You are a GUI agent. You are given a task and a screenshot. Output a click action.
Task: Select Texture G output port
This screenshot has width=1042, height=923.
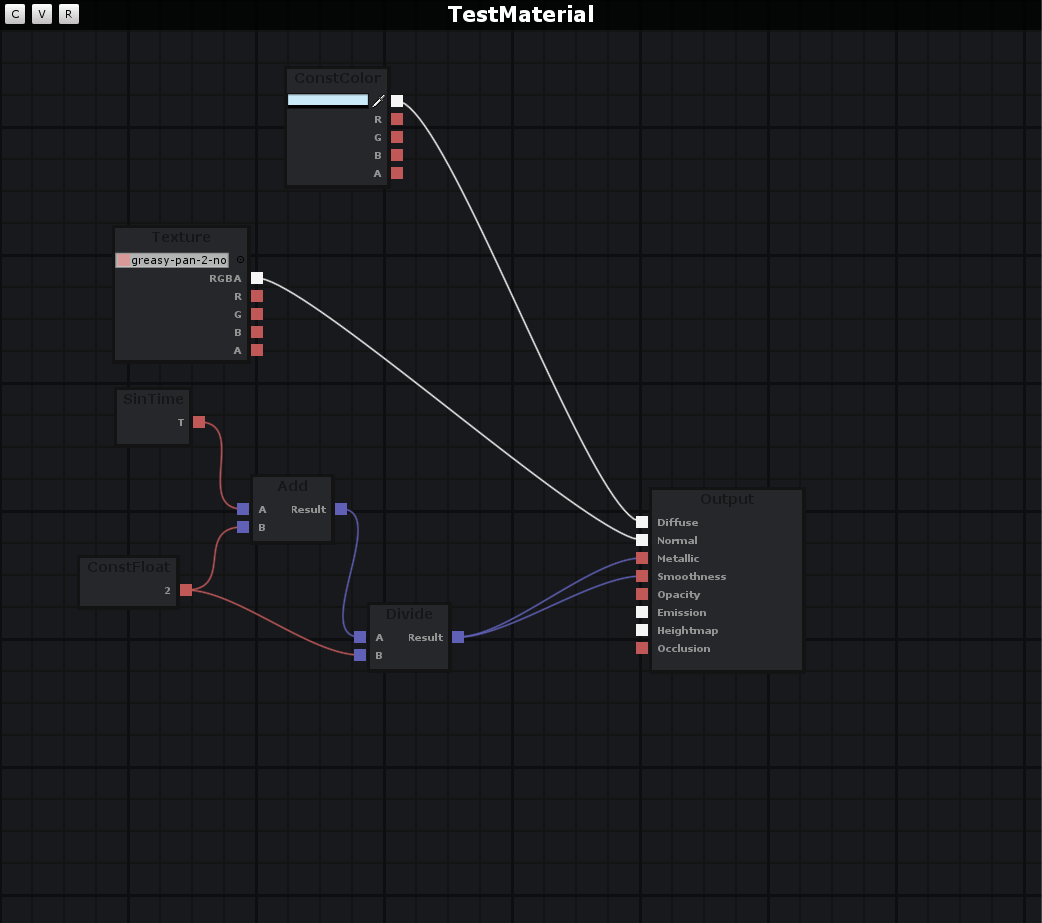coord(257,314)
